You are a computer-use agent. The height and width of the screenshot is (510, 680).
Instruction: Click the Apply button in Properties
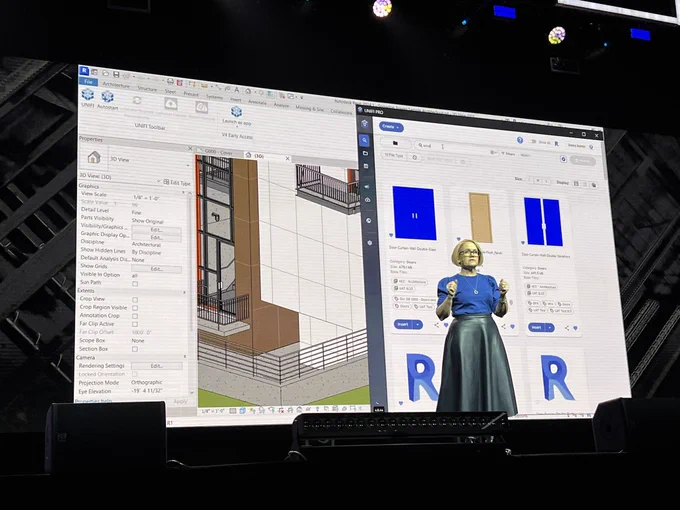coord(180,401)
